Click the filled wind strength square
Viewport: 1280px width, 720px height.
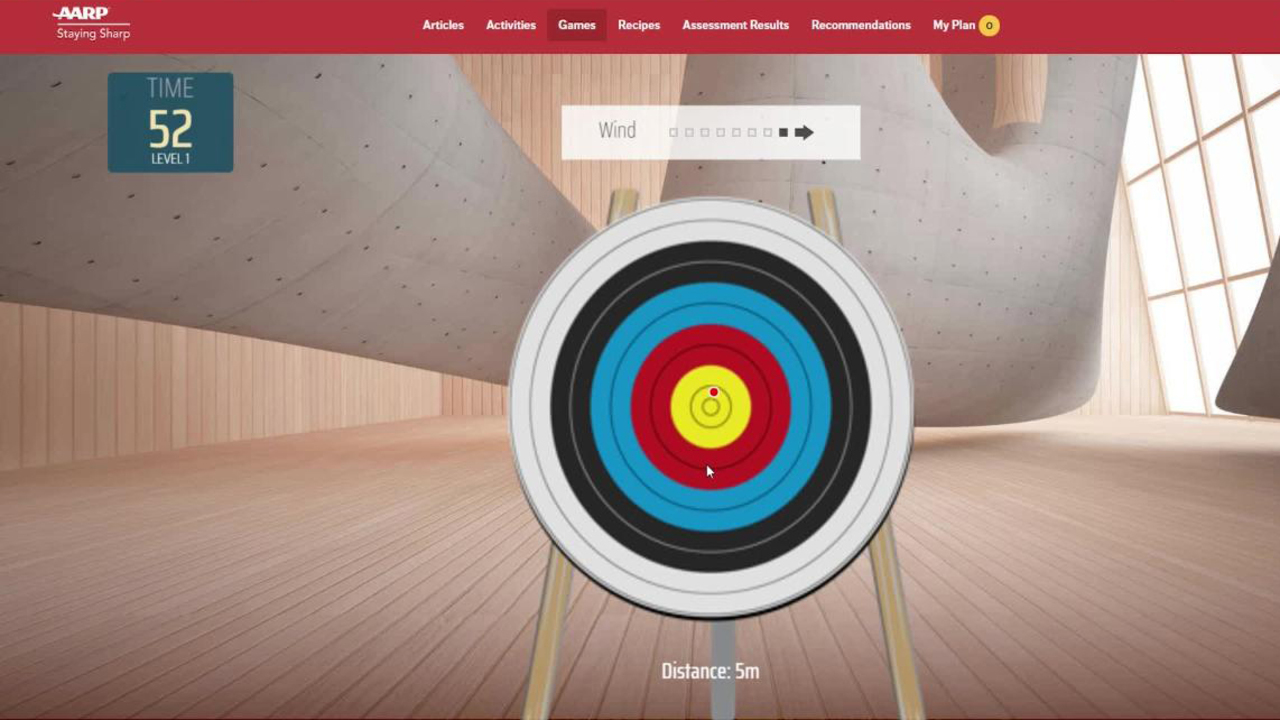click(x=783, y=132)
